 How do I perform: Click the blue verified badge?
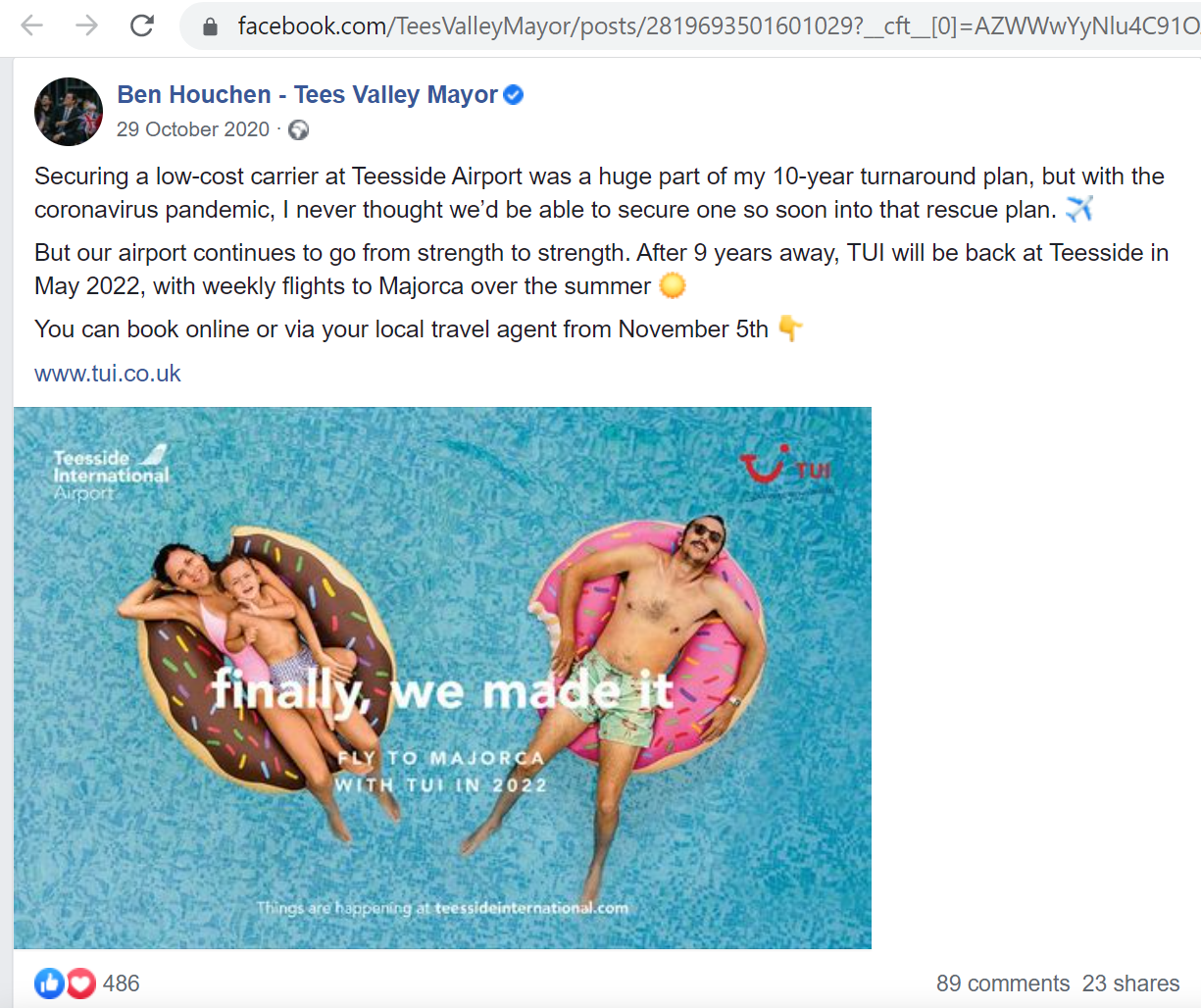click(x=513, y=95)
